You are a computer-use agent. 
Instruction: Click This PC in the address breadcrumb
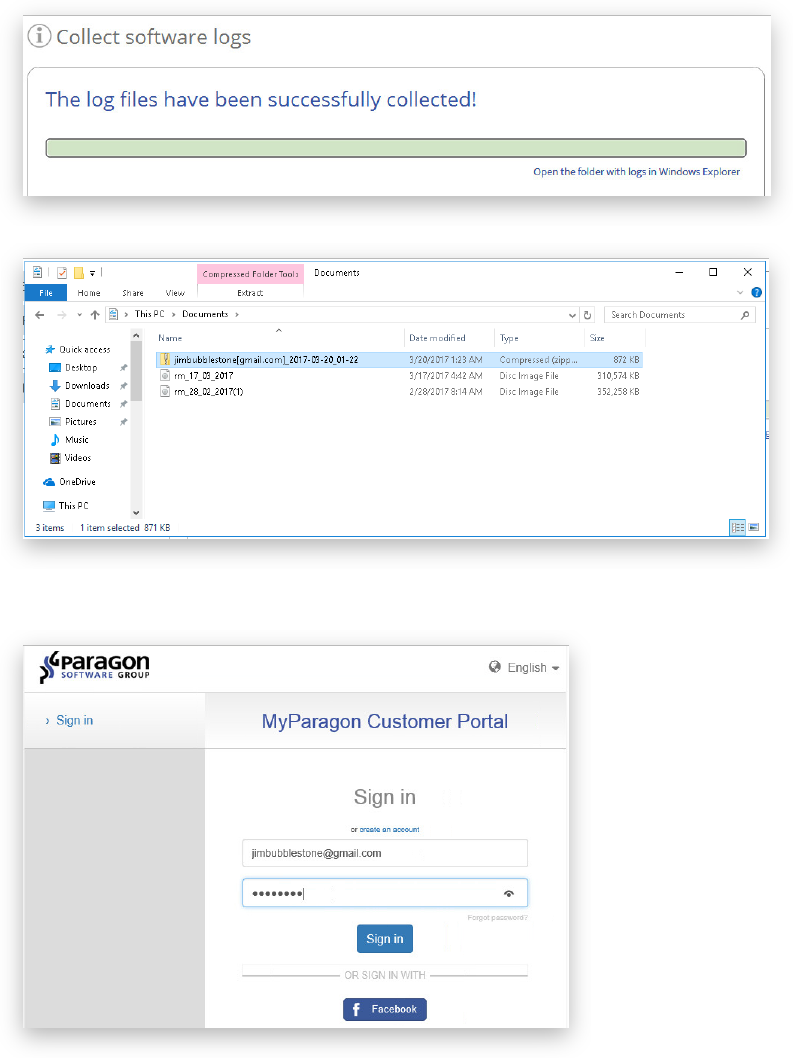pyautogui.click(x=149, y=314)
